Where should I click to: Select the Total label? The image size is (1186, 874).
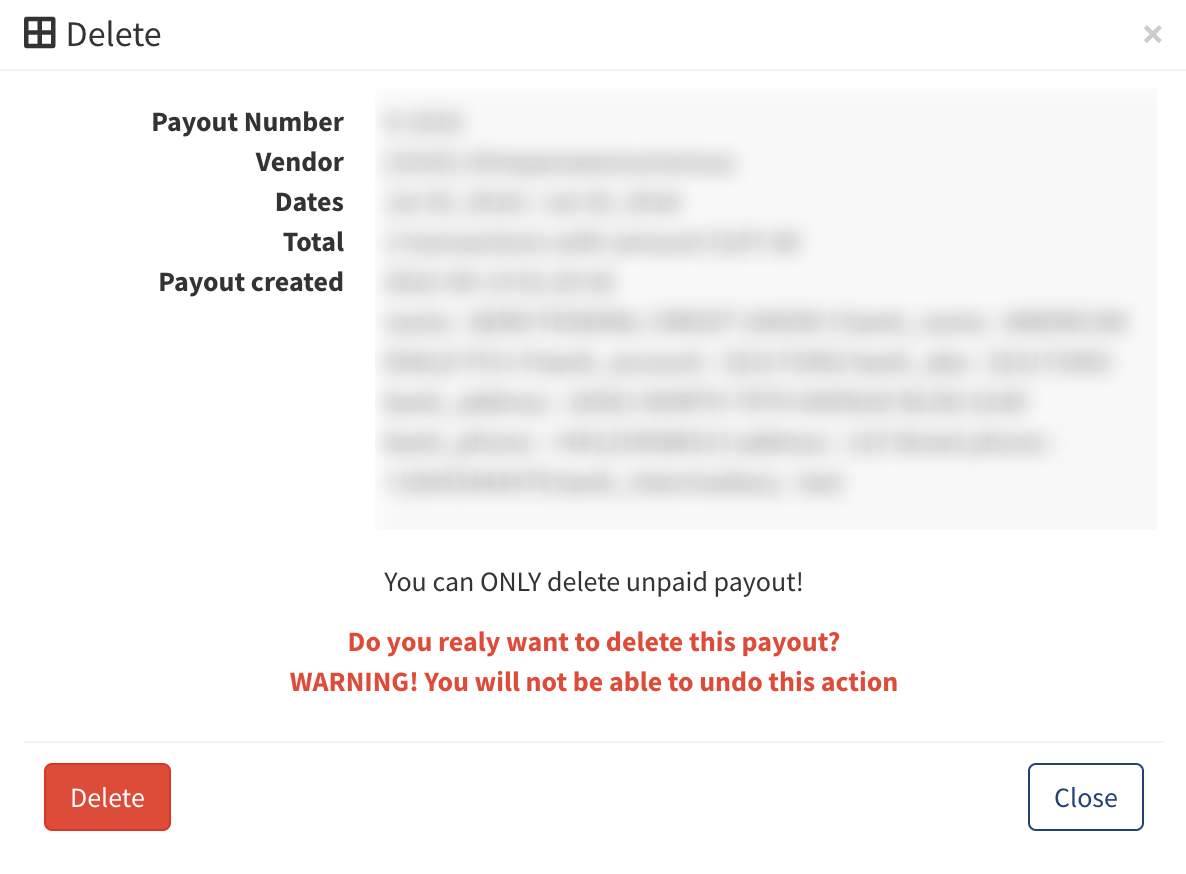pos(313,242)
